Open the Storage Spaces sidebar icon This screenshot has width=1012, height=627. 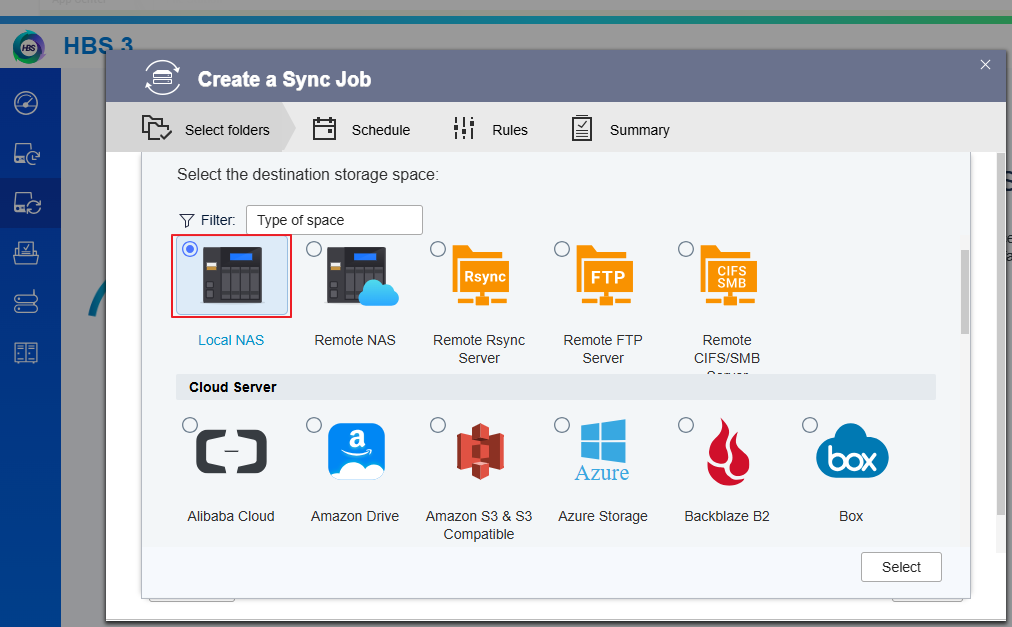[x=26, y=353]
